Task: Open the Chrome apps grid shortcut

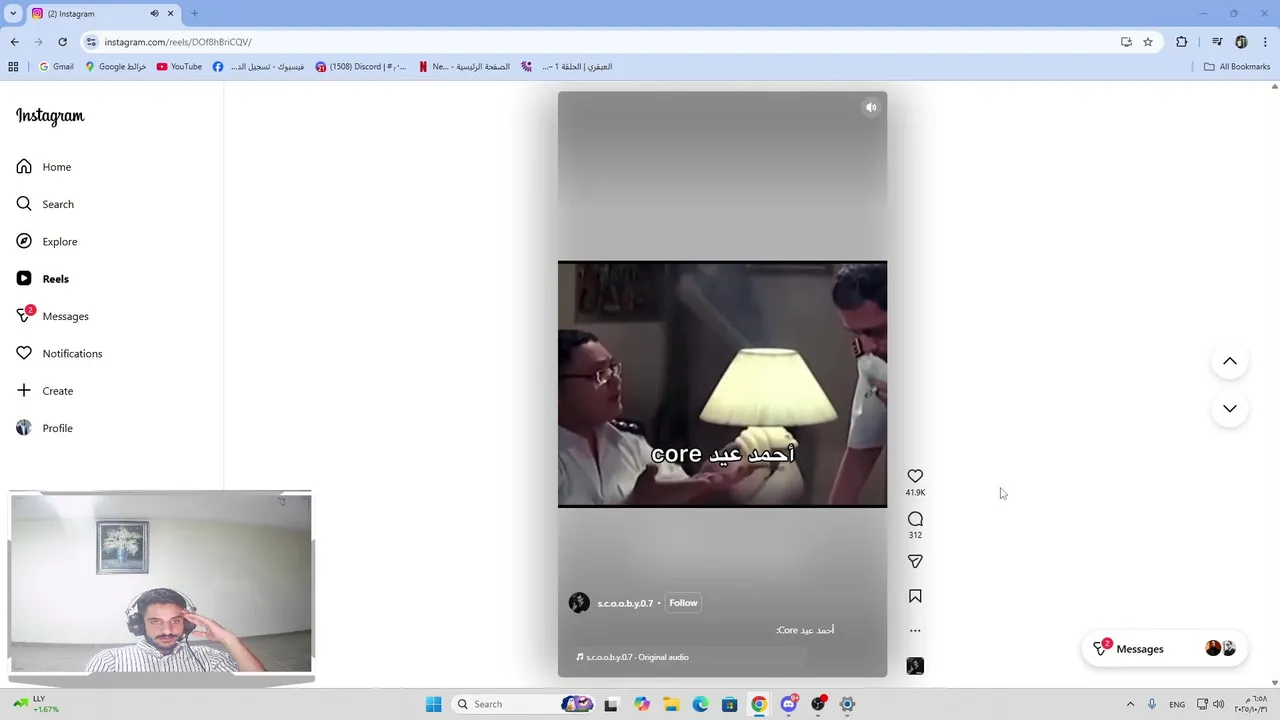Action: click(x=13, y=67)
